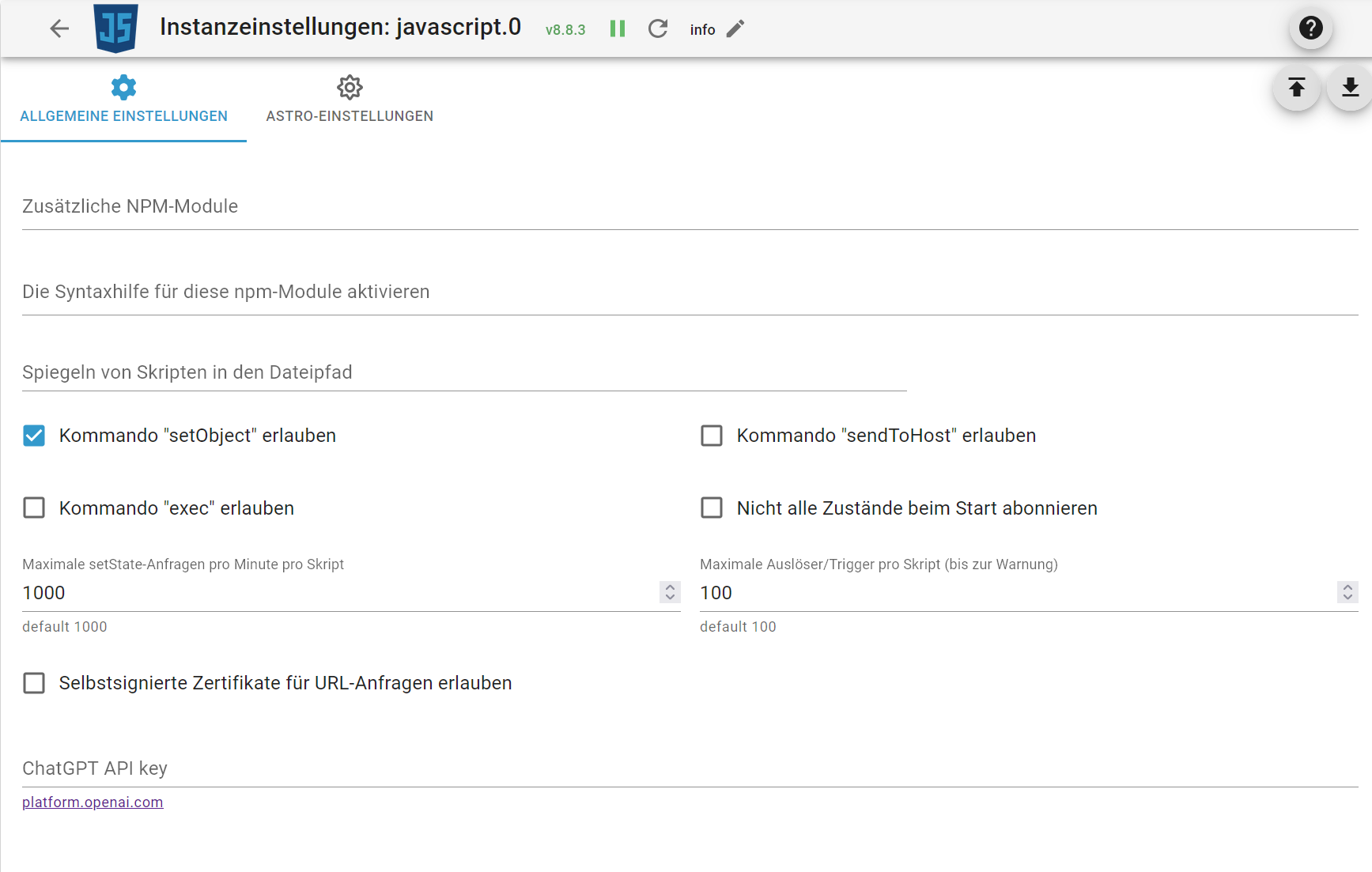Disable the "setObject" command checkbox
This screenshot has width=1372, height=872.
click(x=34, y=436)
